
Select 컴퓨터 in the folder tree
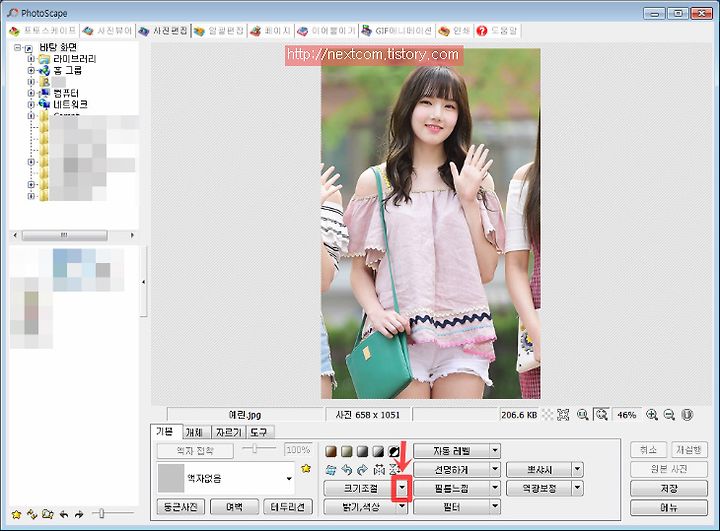[x=66, y=93]
